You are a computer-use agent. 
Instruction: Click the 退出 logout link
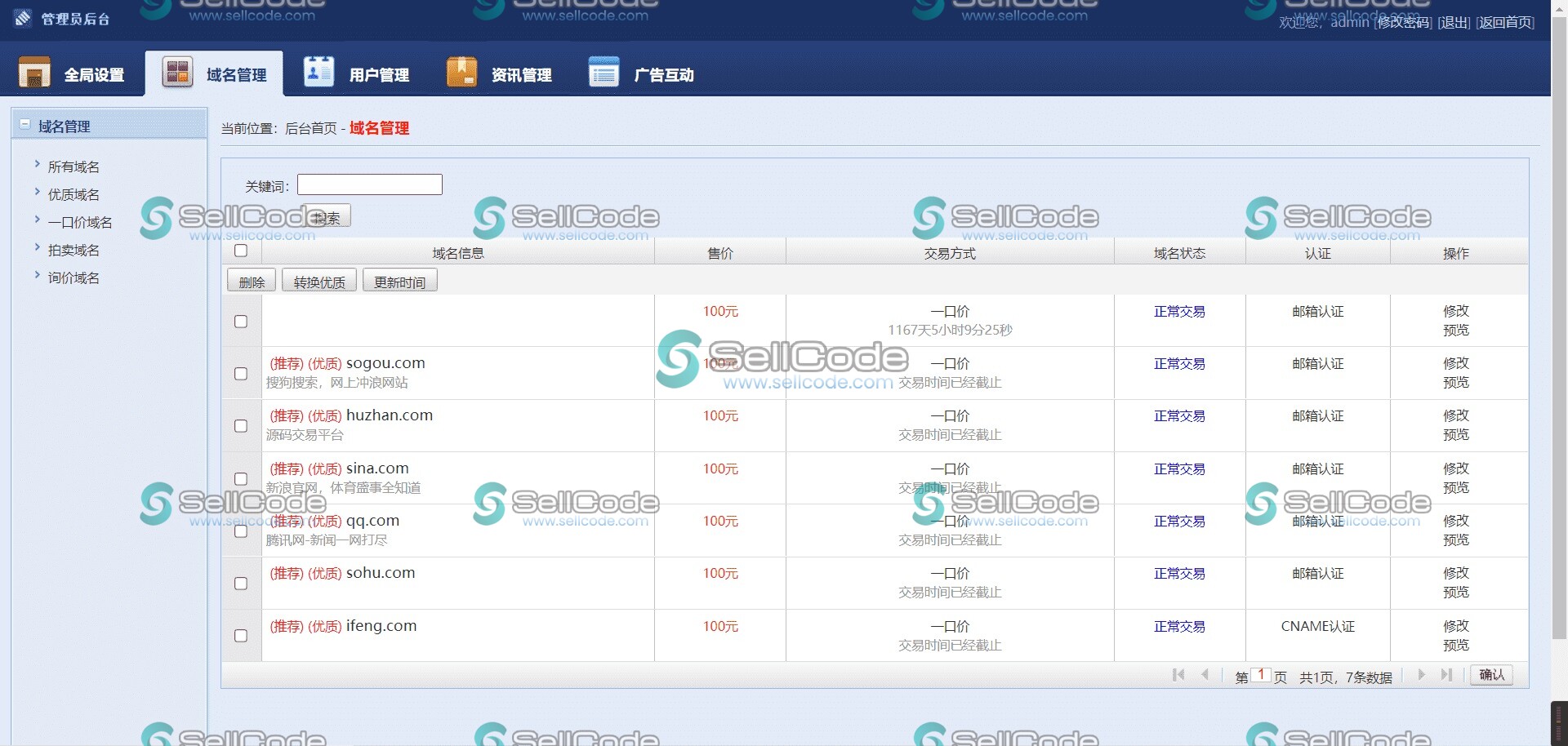pyautogui.click(x=1453, y=23)
